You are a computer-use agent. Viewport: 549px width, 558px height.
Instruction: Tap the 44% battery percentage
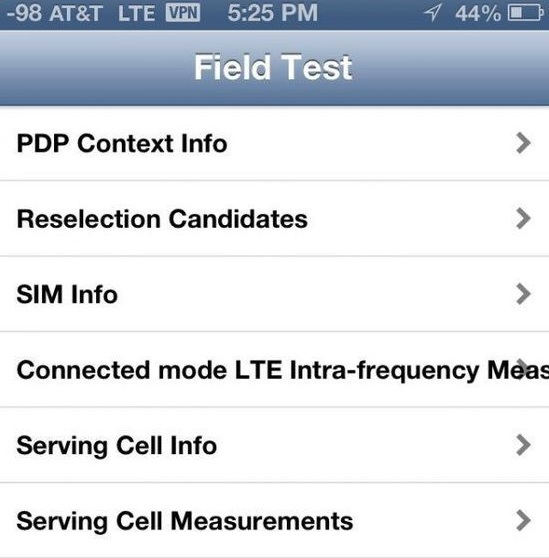(x=478, y=14)
